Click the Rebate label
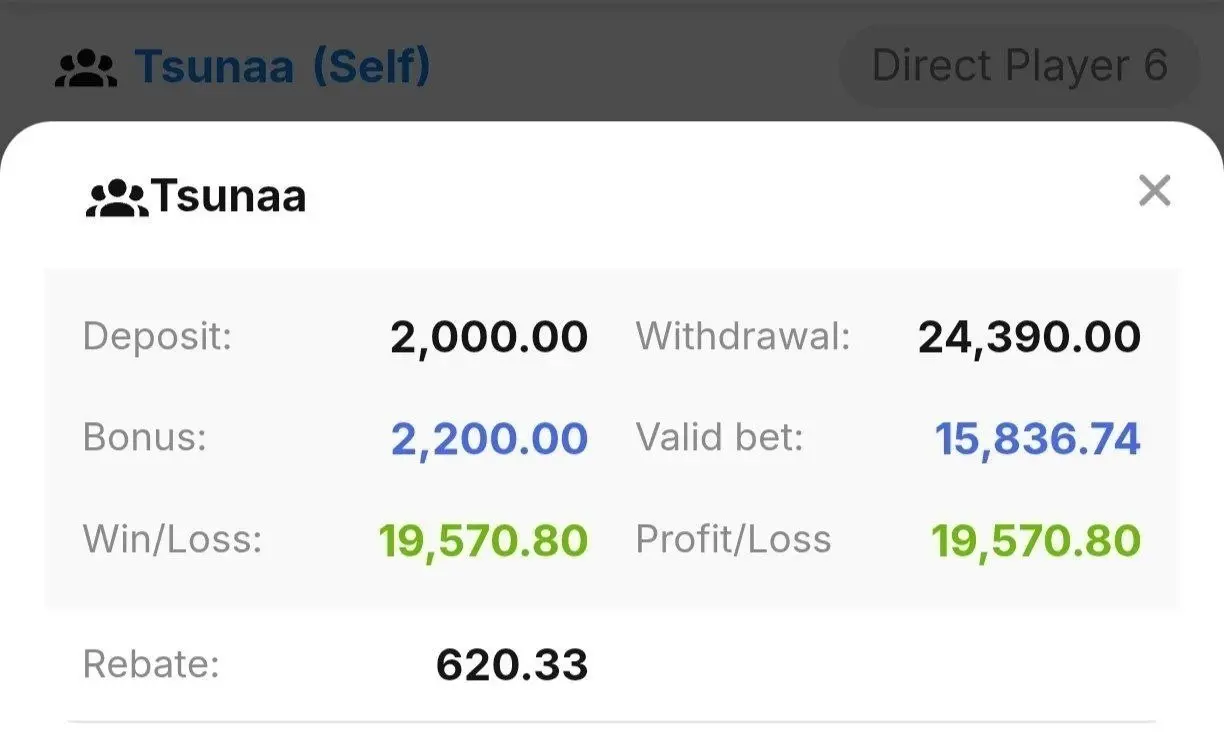1224x734 pixels. click(x=151, y=664)
